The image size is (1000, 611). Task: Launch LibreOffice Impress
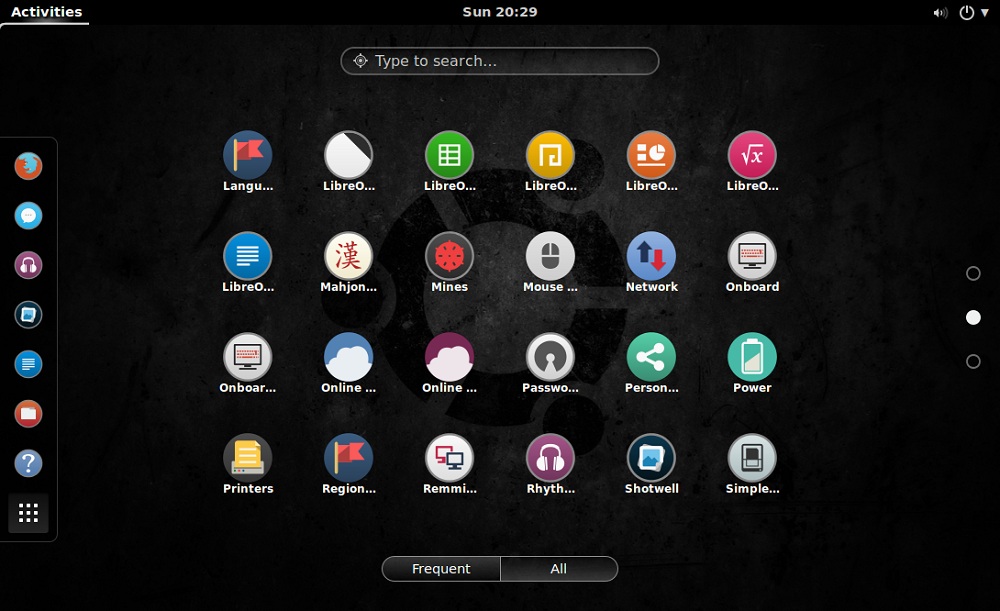click(x=651, y=155)
